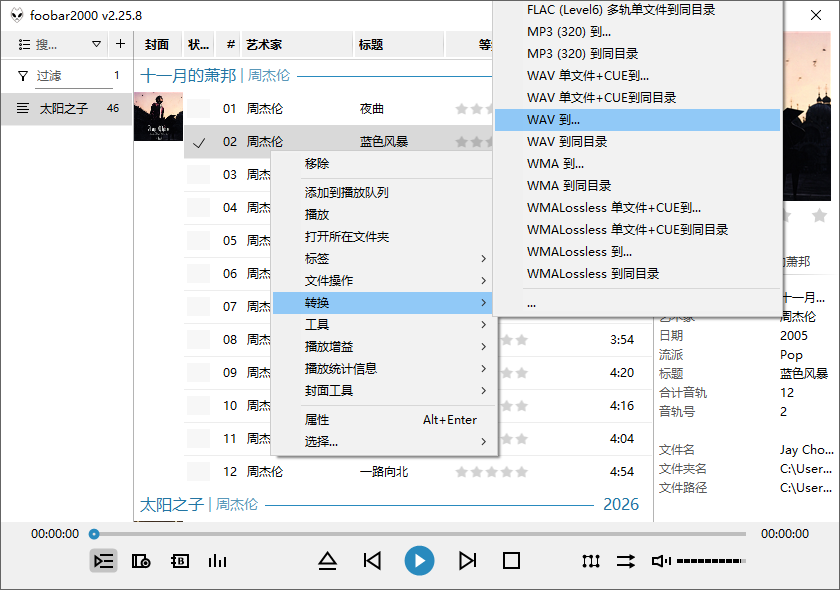
Task: Skip to the next track
Action: [x=467, y=561]
